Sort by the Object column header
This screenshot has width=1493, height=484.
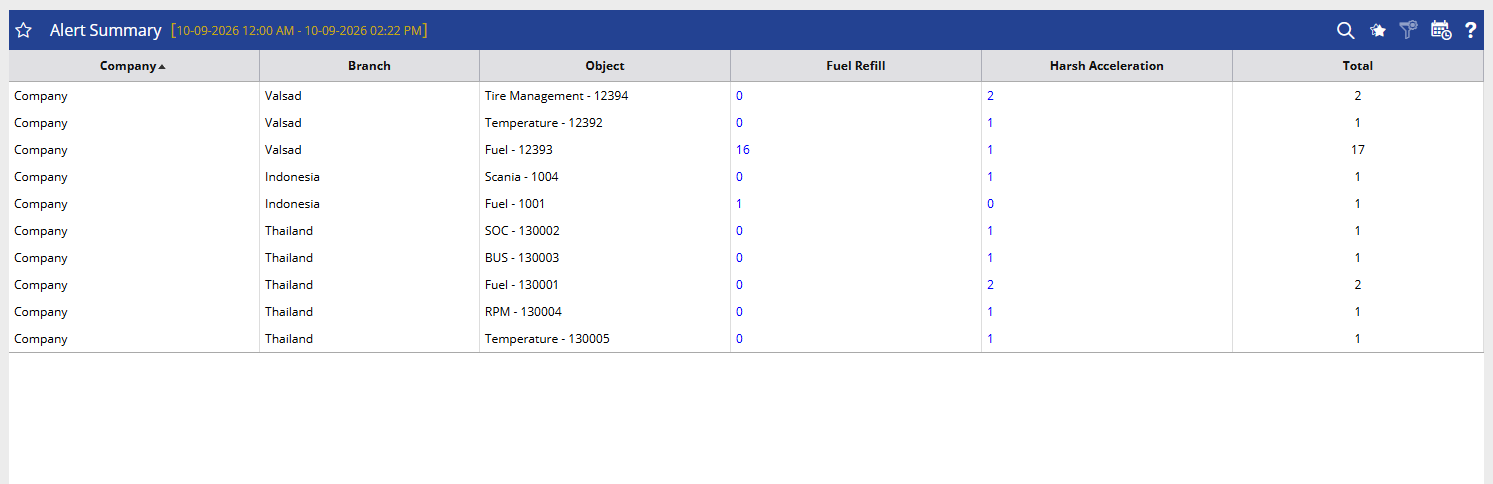[x=605, y=66]
